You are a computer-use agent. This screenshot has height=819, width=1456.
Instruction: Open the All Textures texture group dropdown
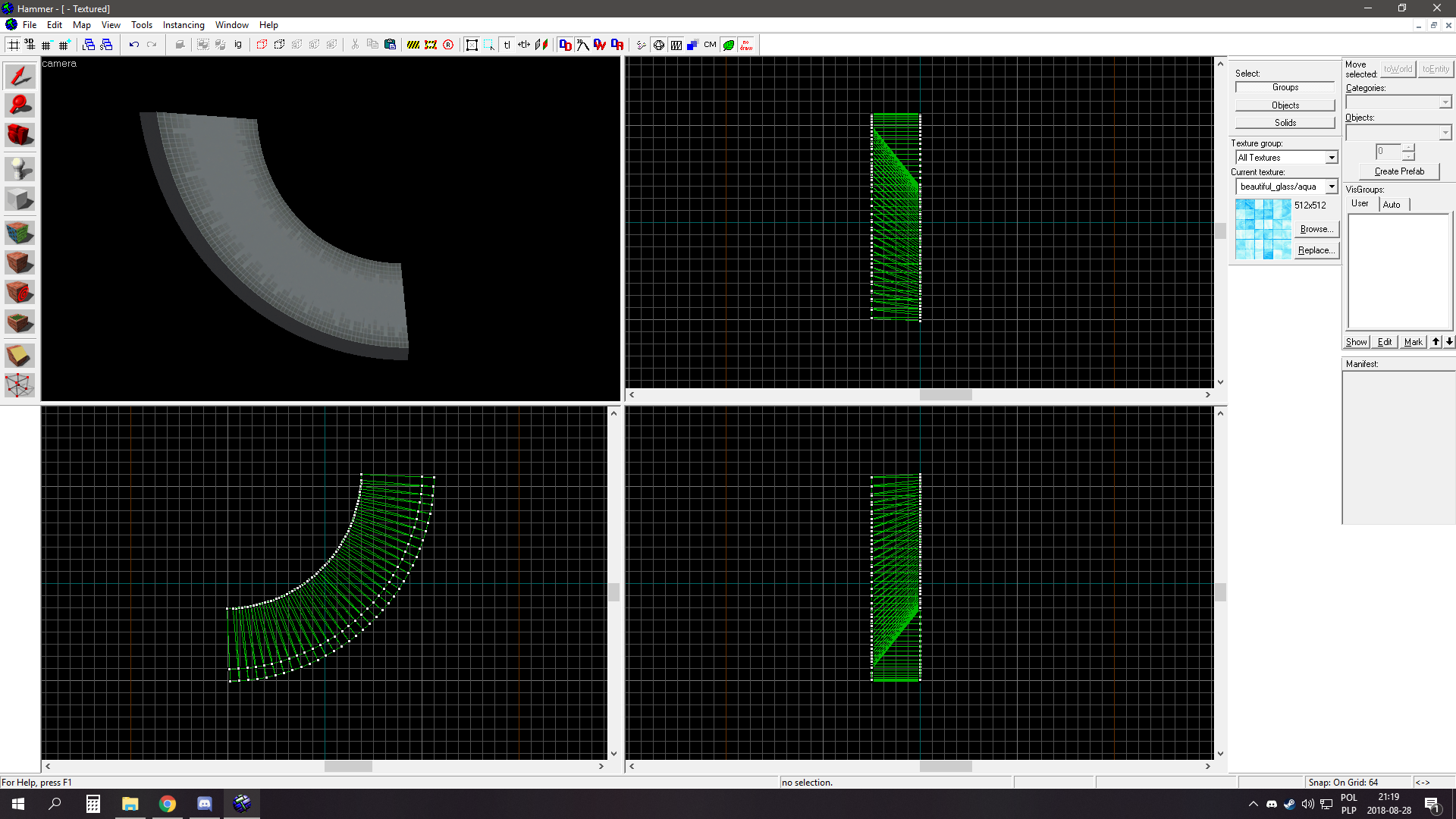click(1331, 157)
